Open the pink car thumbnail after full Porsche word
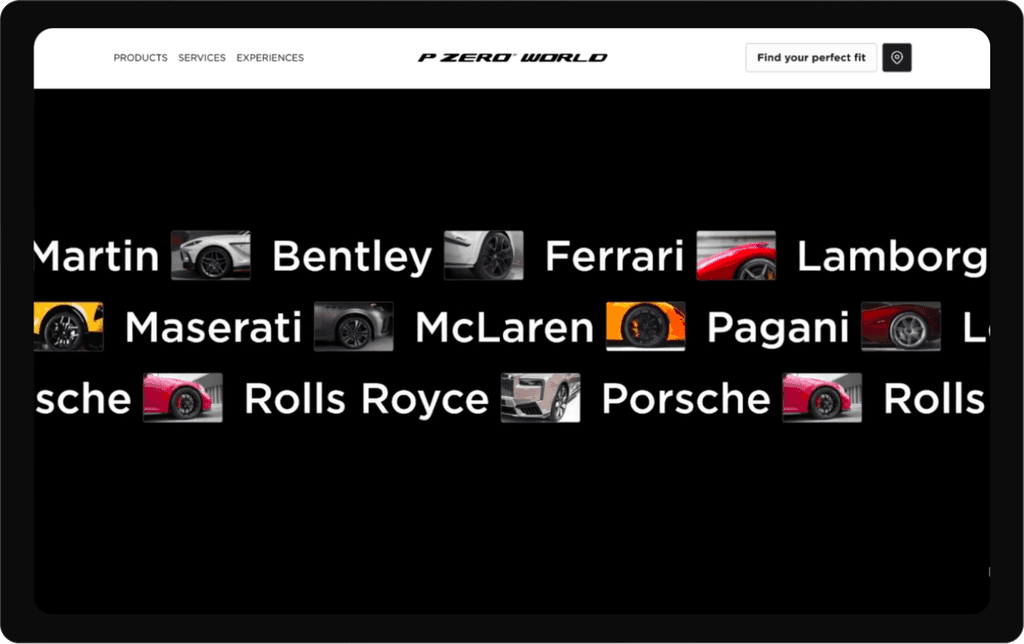Viewport: 1024px width, 644px height. pyautogui.click(x=822, y=398)
